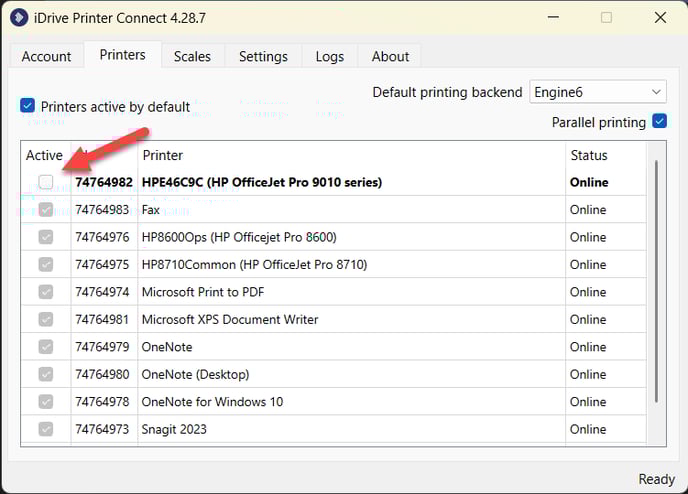This screenshot has height=494, width=688.
Task: Switch to the Account tab
Action: pos(46,56)
